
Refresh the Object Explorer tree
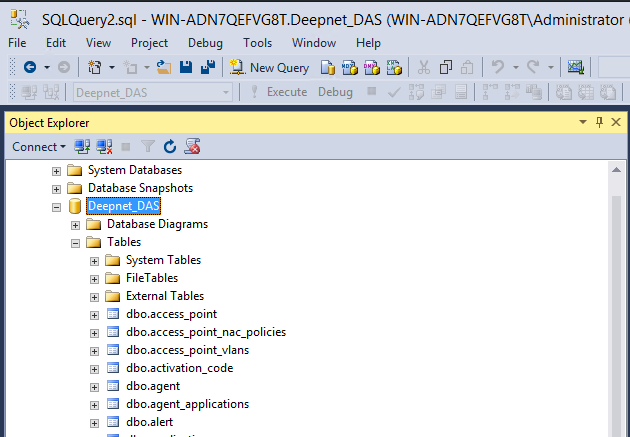[170, 147]
